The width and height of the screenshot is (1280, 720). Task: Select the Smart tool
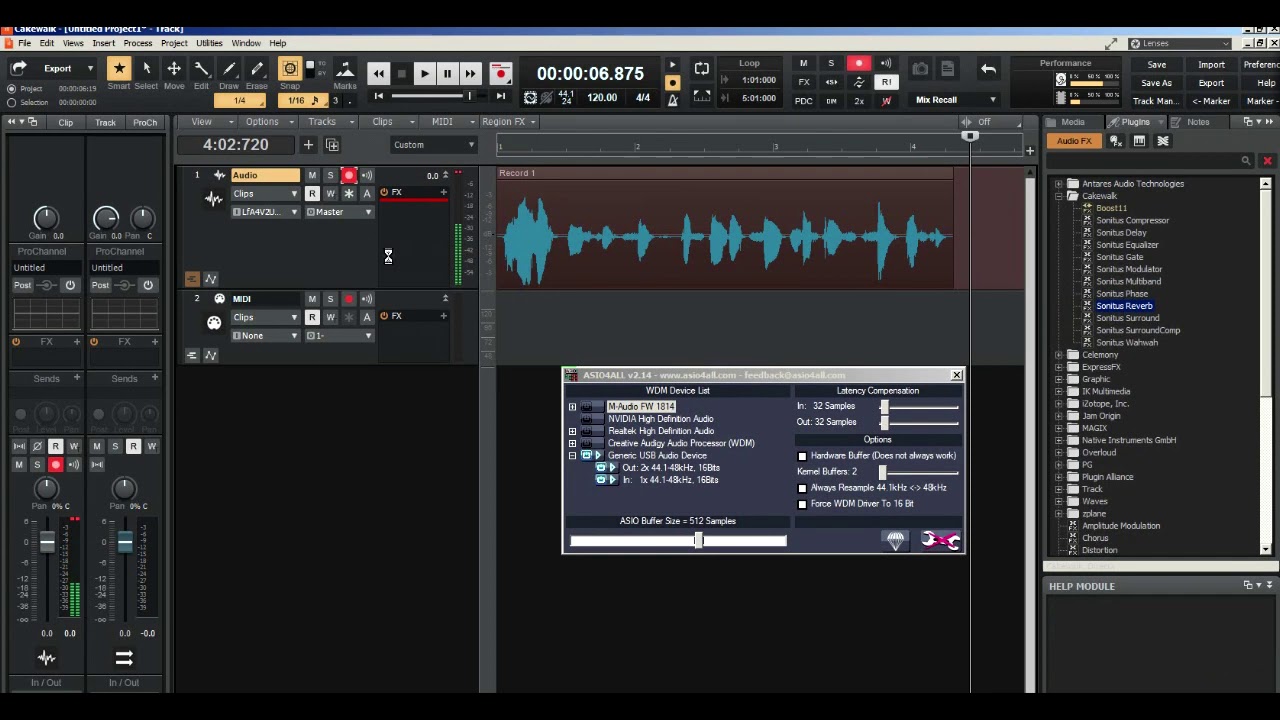119,68
